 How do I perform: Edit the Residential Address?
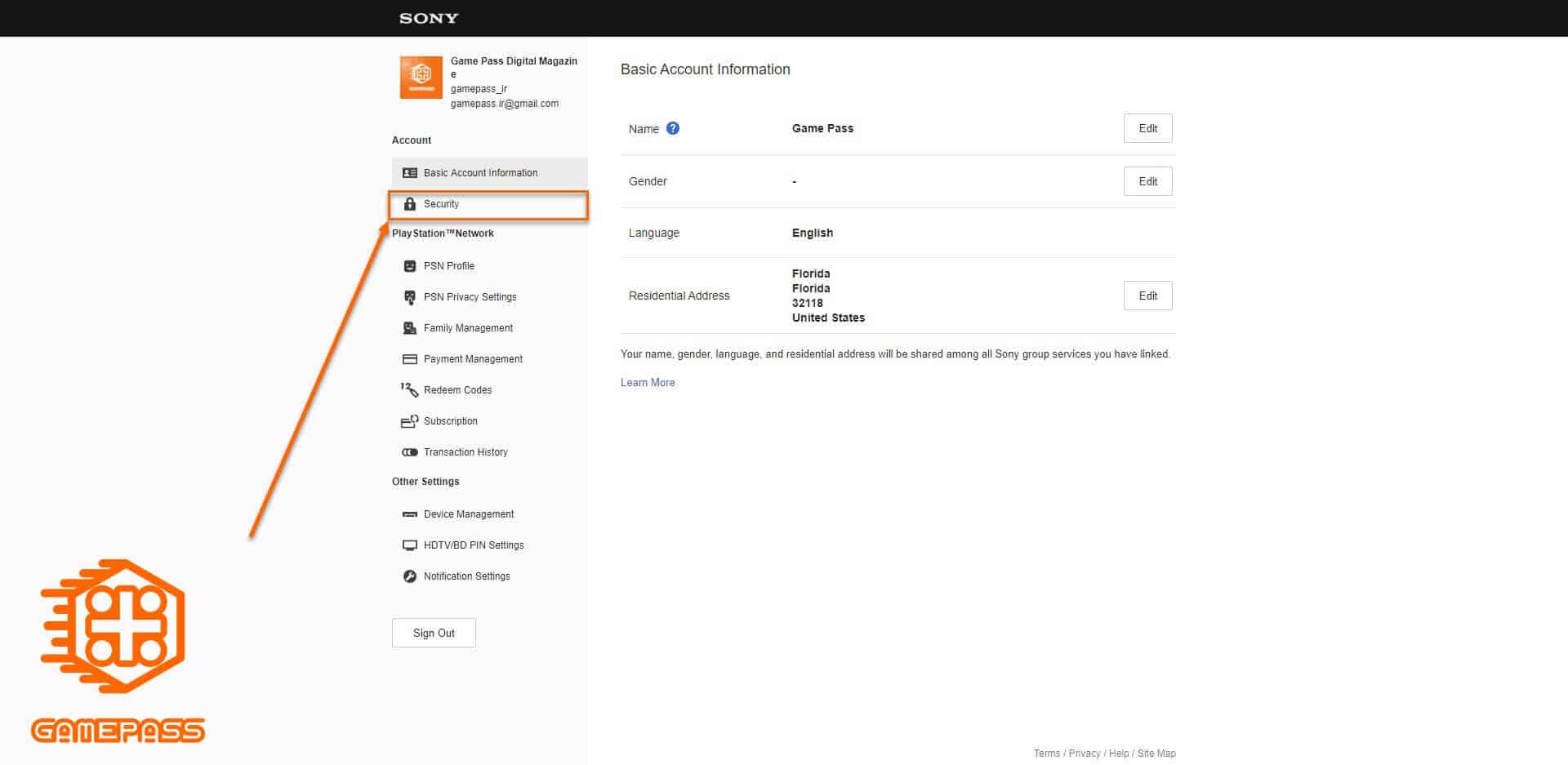tap(1147, 296)
